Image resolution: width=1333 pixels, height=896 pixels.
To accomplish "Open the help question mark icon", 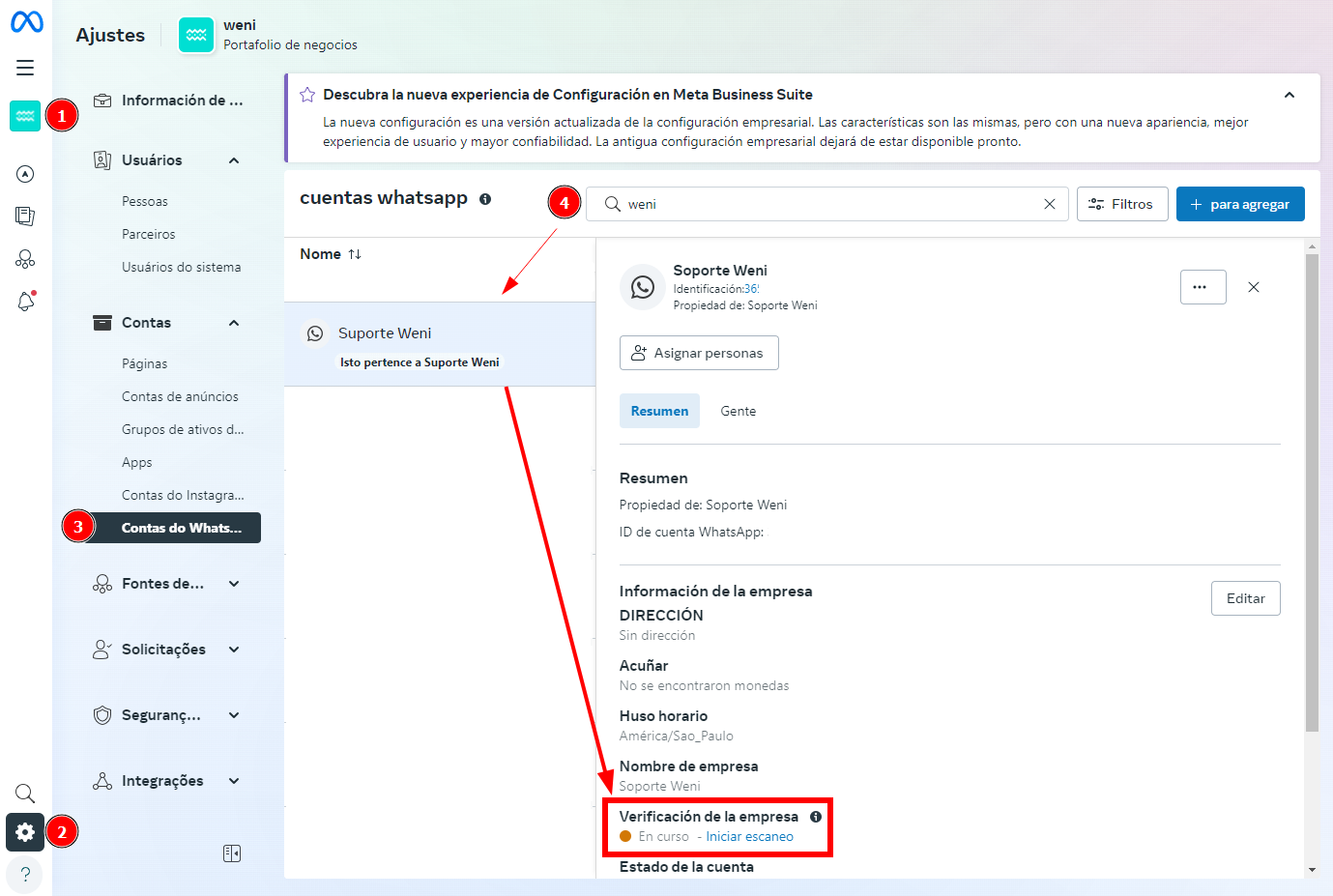I will [25, 875].
